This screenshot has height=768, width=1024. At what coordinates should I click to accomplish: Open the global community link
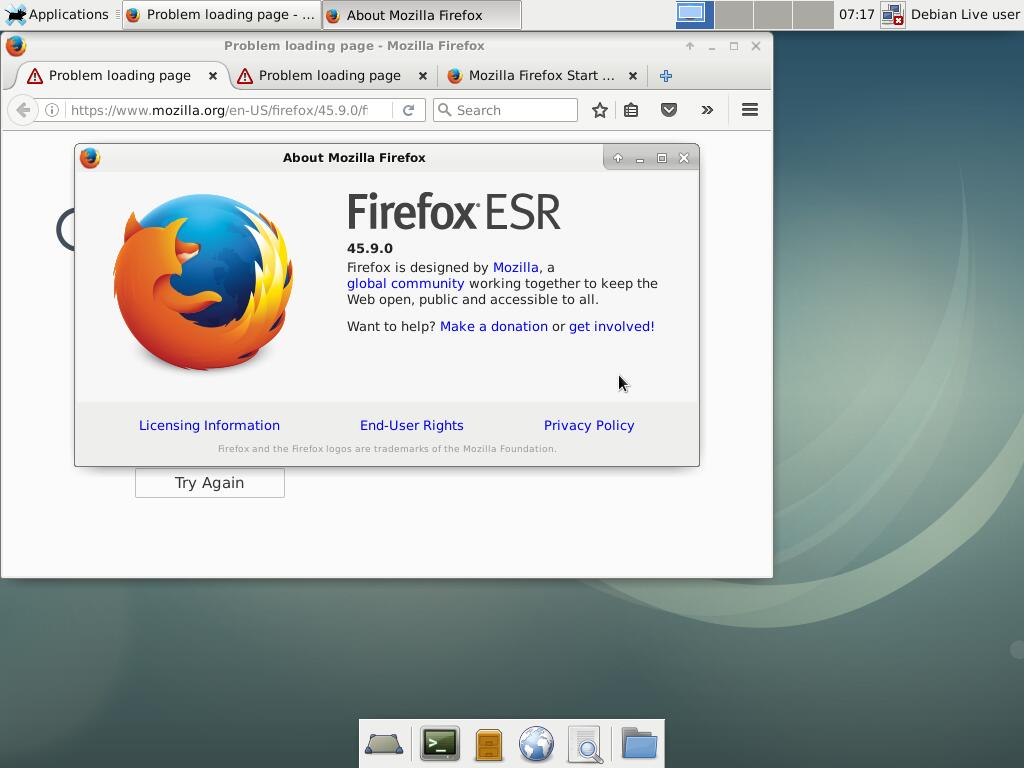406,283
